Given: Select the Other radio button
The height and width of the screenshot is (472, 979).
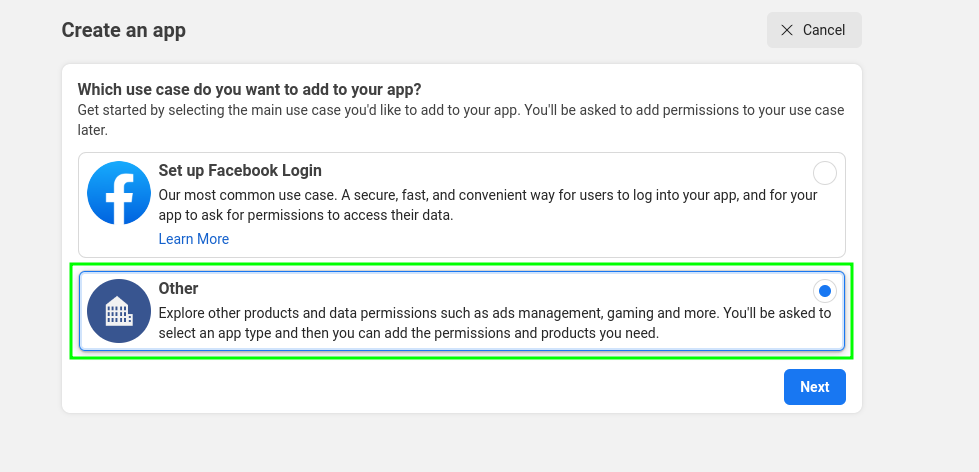Looking at the screenshot, I should point(824,291).
